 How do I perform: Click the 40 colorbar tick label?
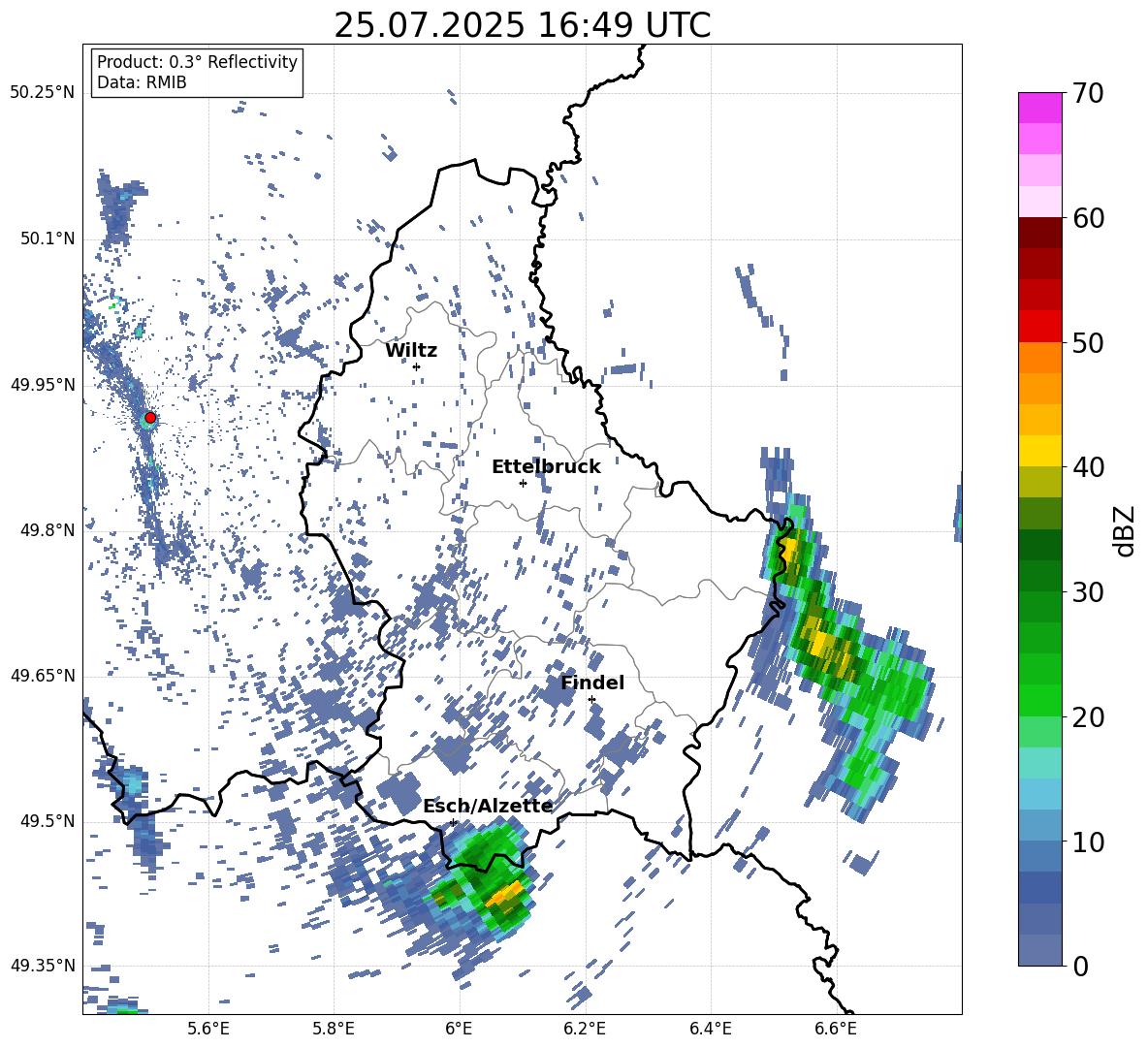pos(1088,467)
